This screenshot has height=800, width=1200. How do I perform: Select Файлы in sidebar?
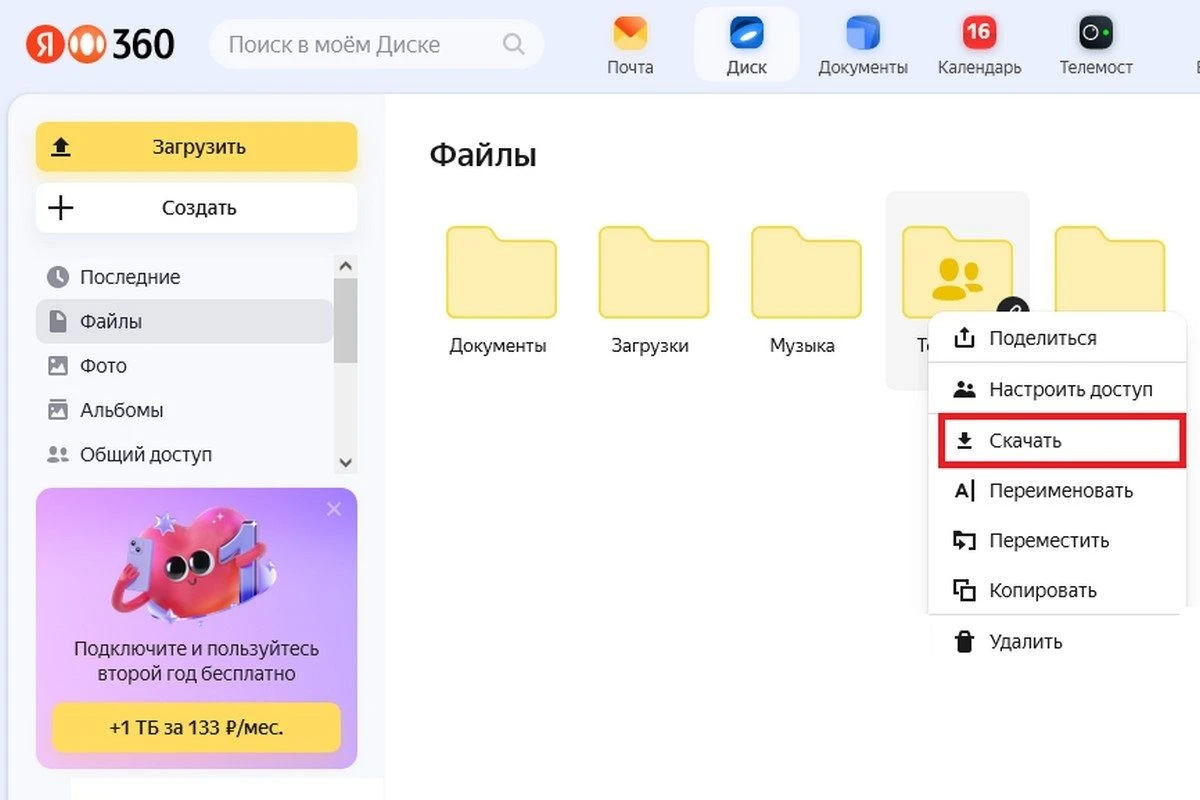point(184,321)
